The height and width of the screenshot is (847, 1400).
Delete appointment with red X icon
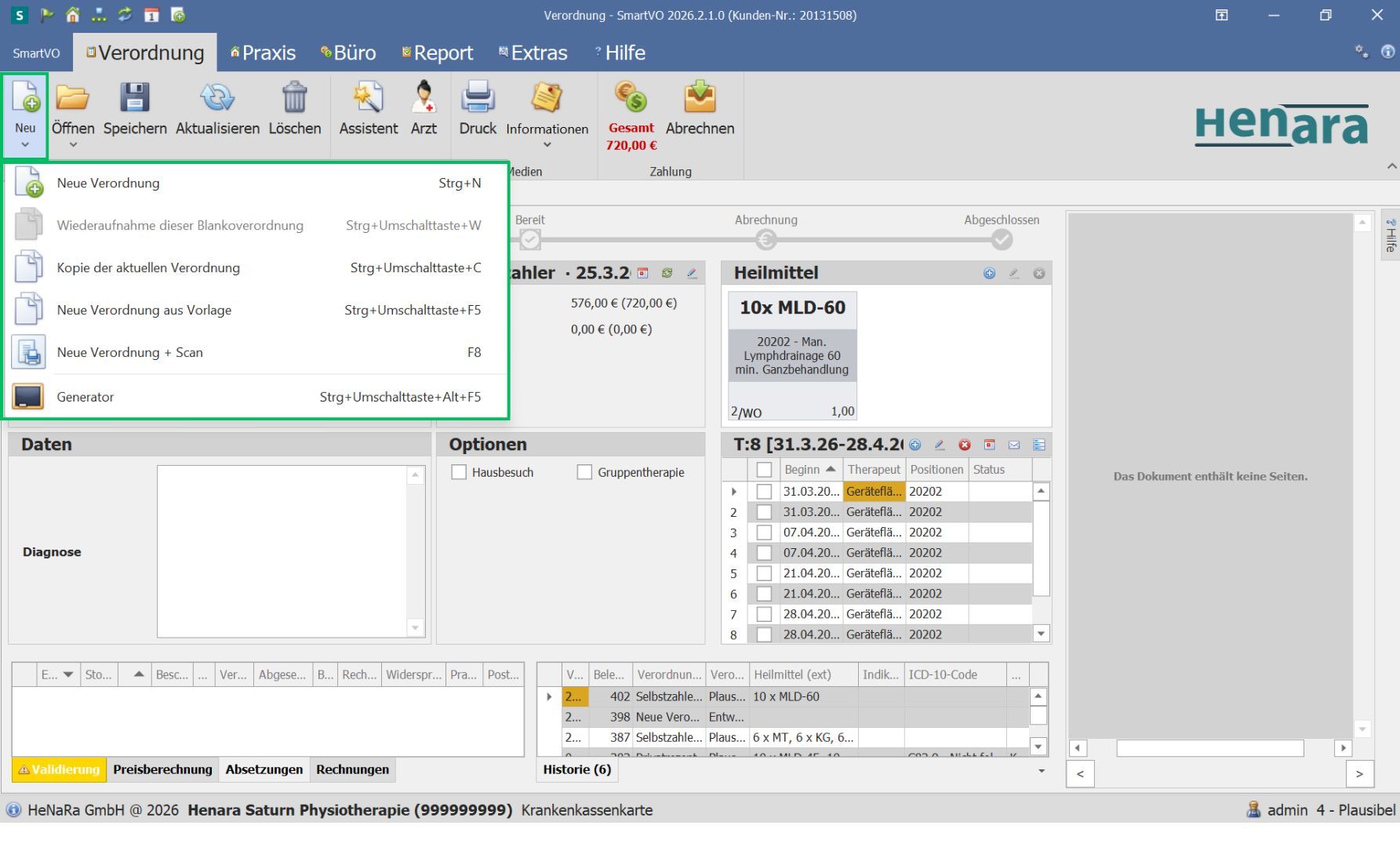965,445
